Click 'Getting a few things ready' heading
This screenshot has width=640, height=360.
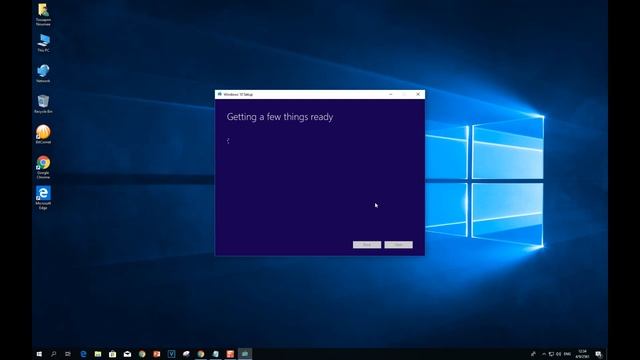(280, 117)
